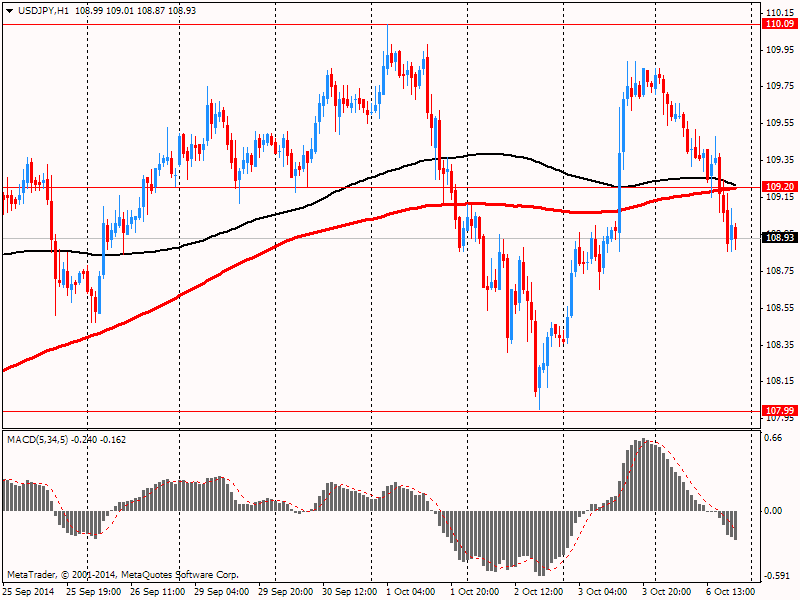This screenshot has width=800, height=600.
Task: Click the 30 Sep 12:00 time label
Action: click(349, 592)
